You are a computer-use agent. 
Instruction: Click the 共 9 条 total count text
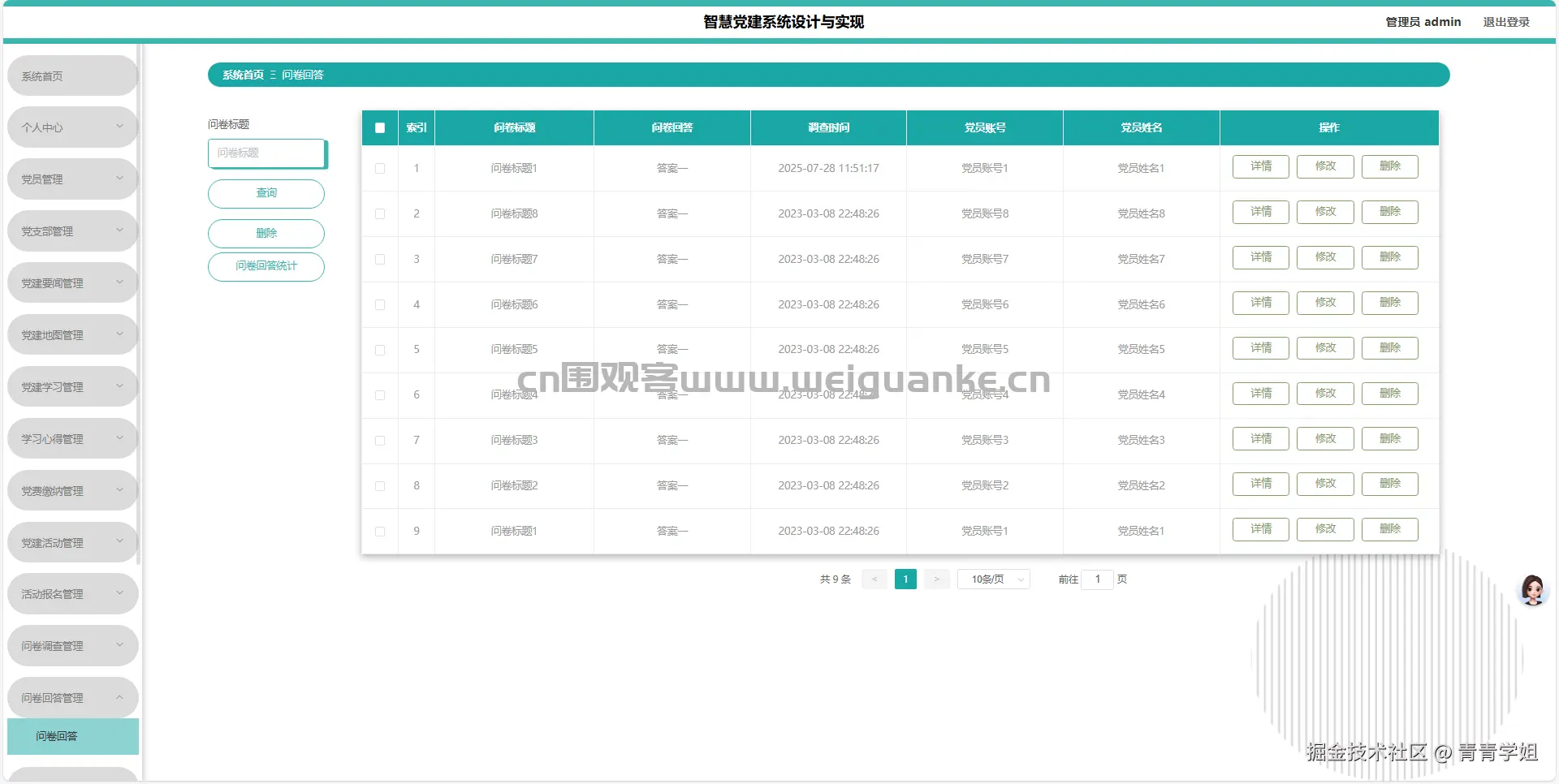(x=836, y=579)
